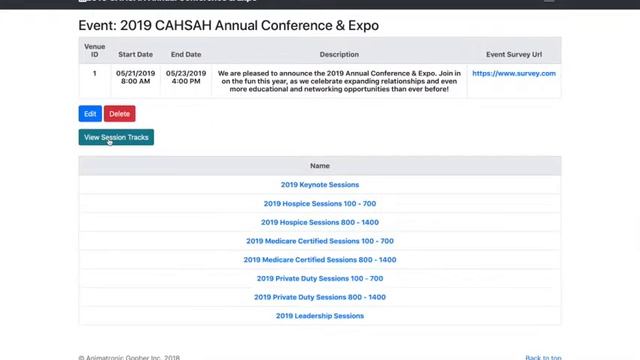640x360 pixels.
Task: Open 2019 Keynote Sessions track
Action: [320, 184]
